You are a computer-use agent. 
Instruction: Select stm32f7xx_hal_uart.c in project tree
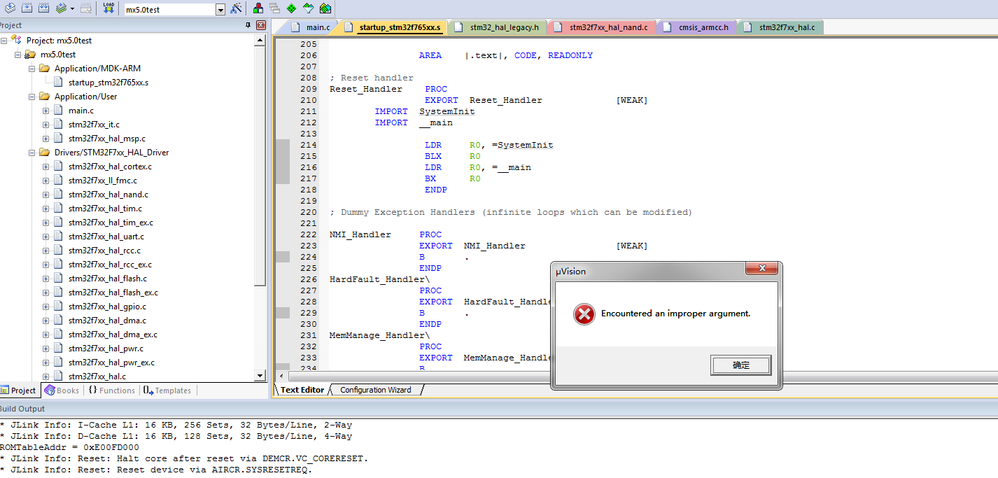click(x=106, y=236)
